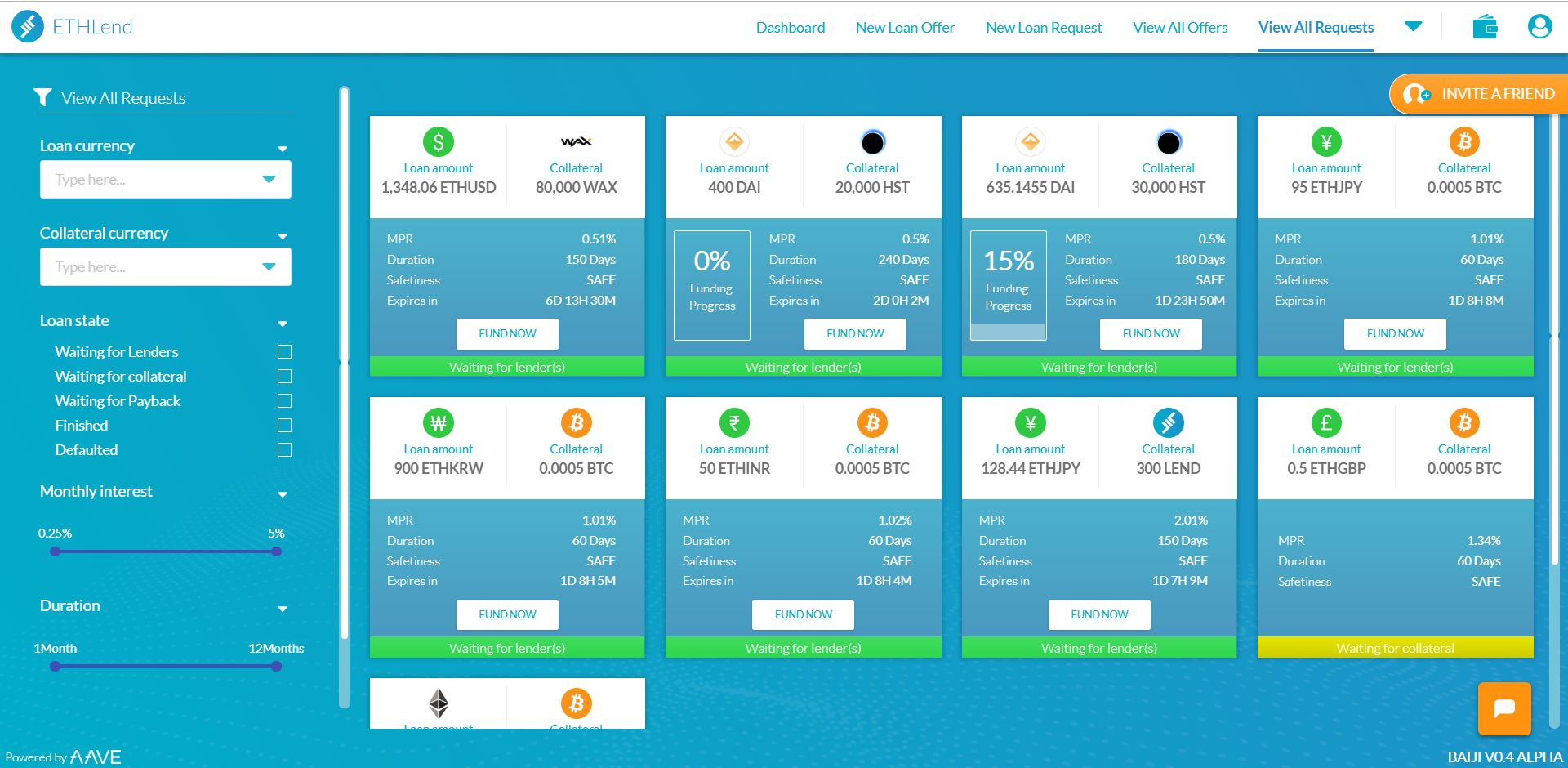Image resolution: width=1568 pixels, height=768 pixels.
Task: Click the won icon on 900 ETHKRW card
Action: [439, 423]
